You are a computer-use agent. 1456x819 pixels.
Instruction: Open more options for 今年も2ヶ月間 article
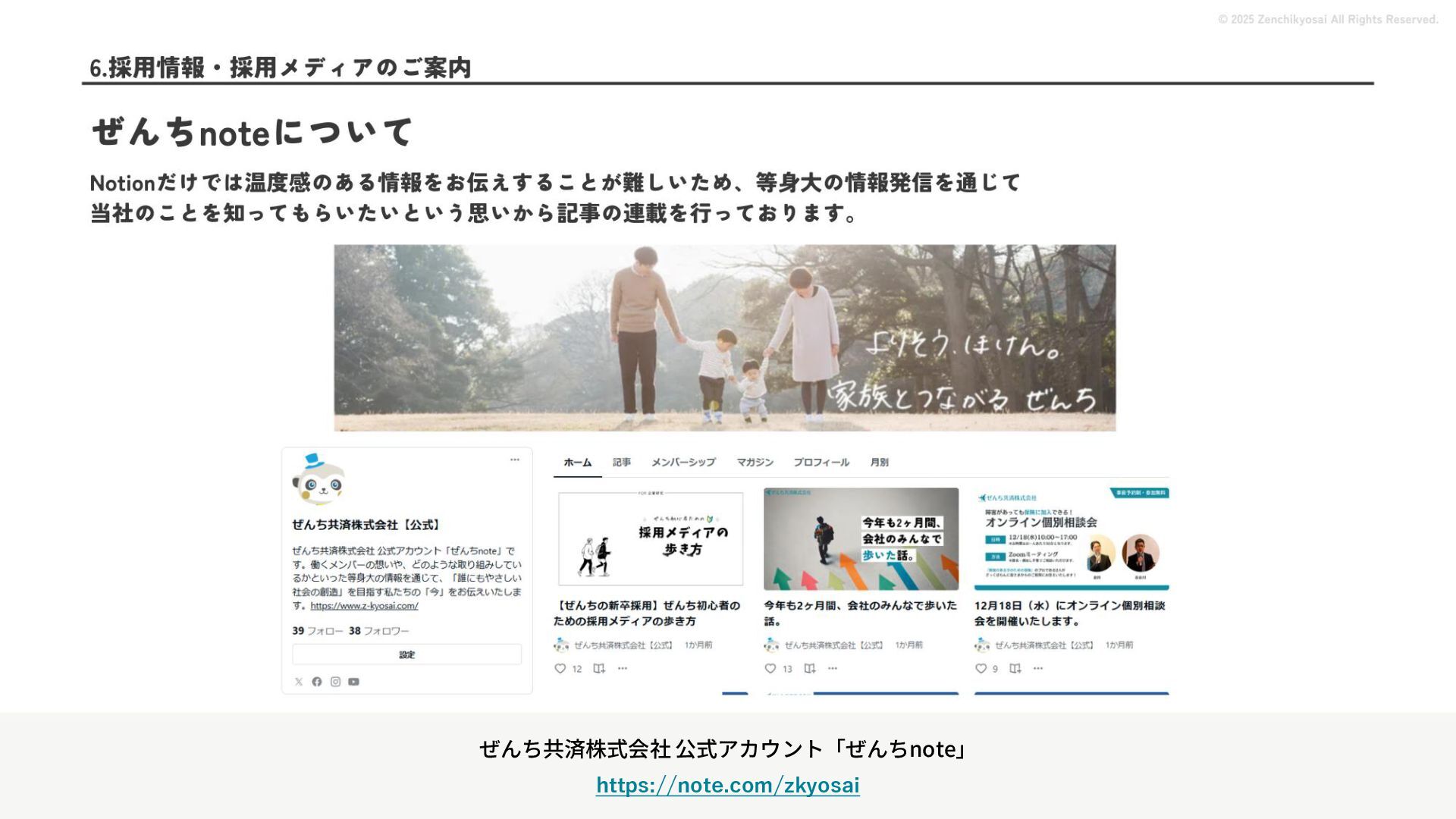coord(833,669)
